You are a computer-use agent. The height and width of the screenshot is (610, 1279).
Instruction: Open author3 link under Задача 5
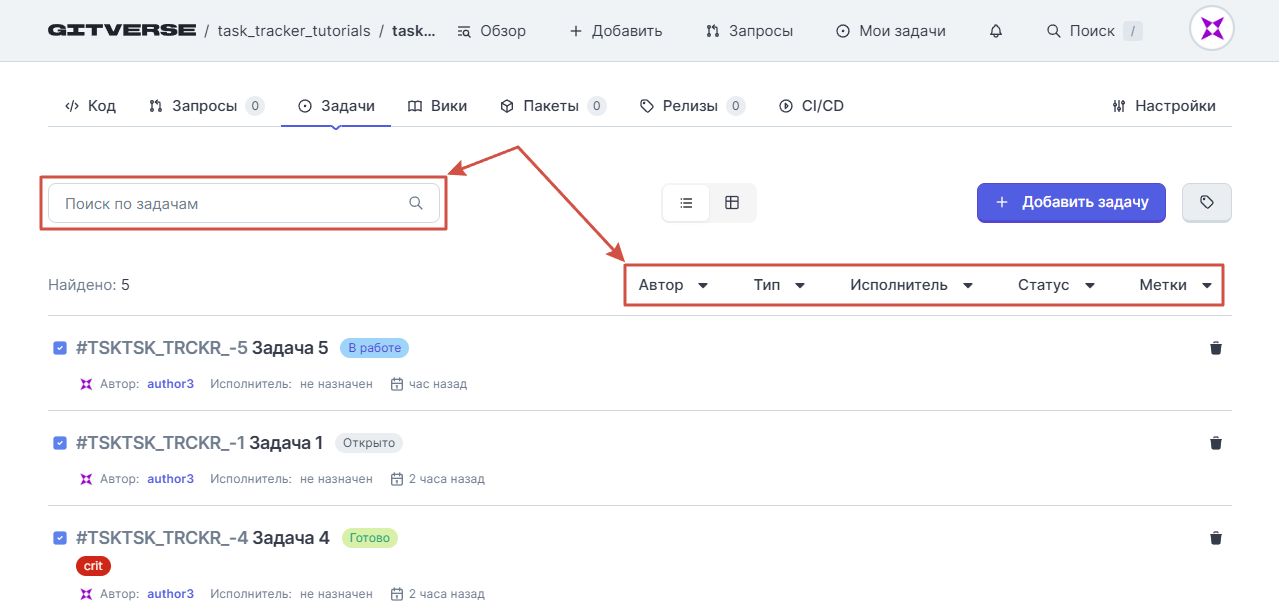171,384
